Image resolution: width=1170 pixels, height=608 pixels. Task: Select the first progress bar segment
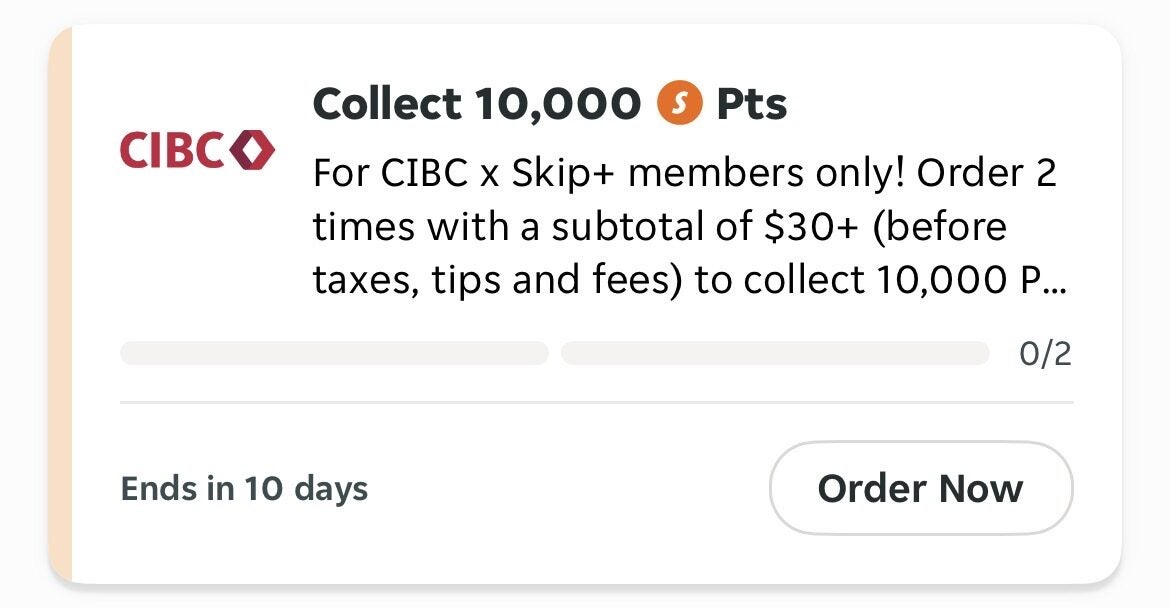pos(334,353)
